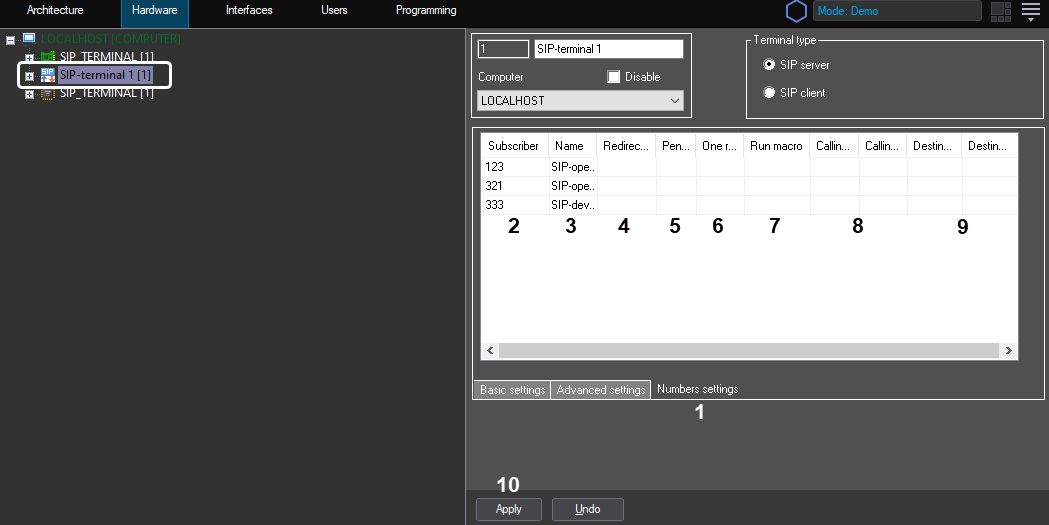
Task: Click the blue hexagon logo icon
Action: (796, 11)
